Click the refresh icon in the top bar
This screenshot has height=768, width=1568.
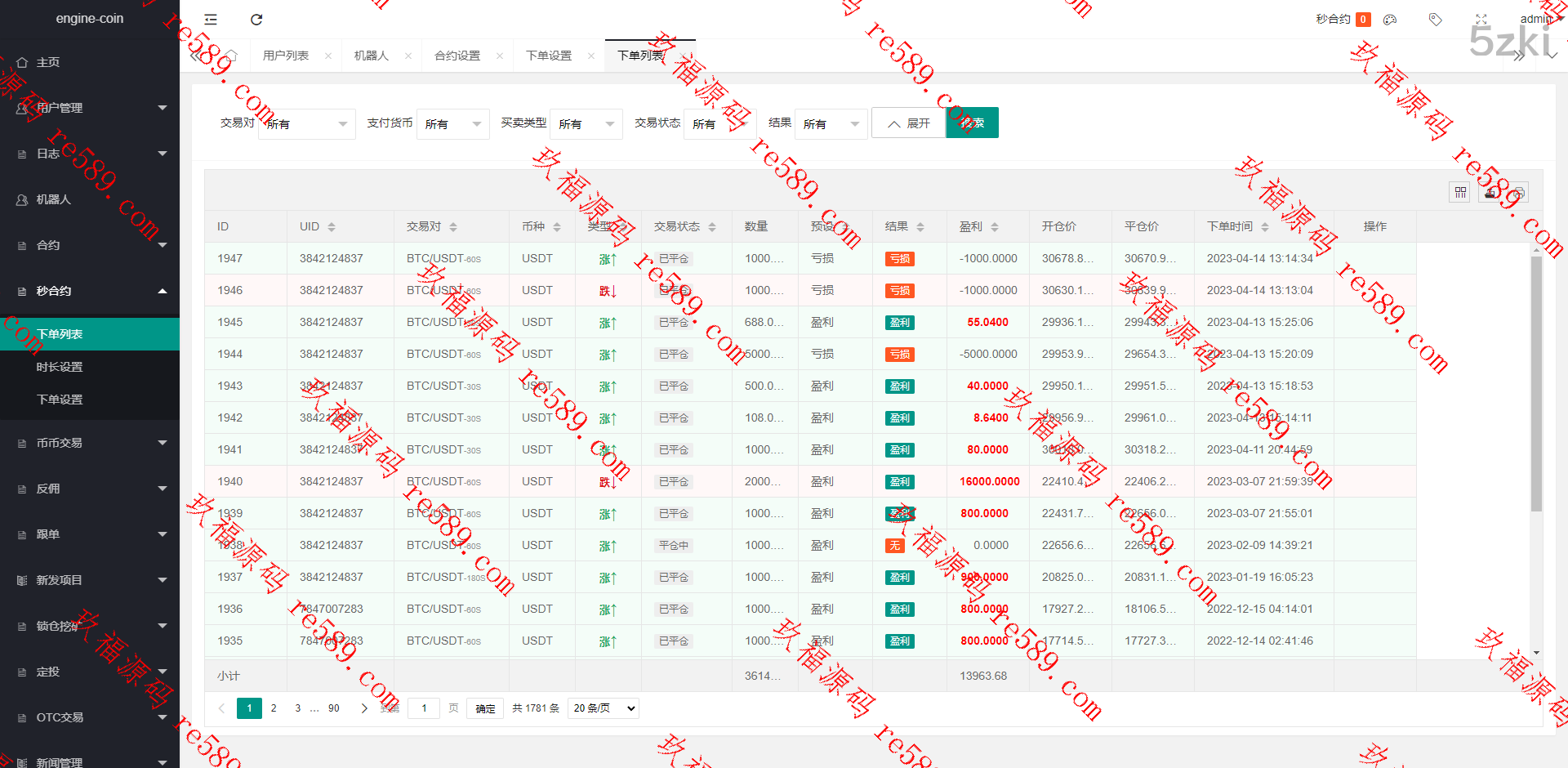click(256, 20)
